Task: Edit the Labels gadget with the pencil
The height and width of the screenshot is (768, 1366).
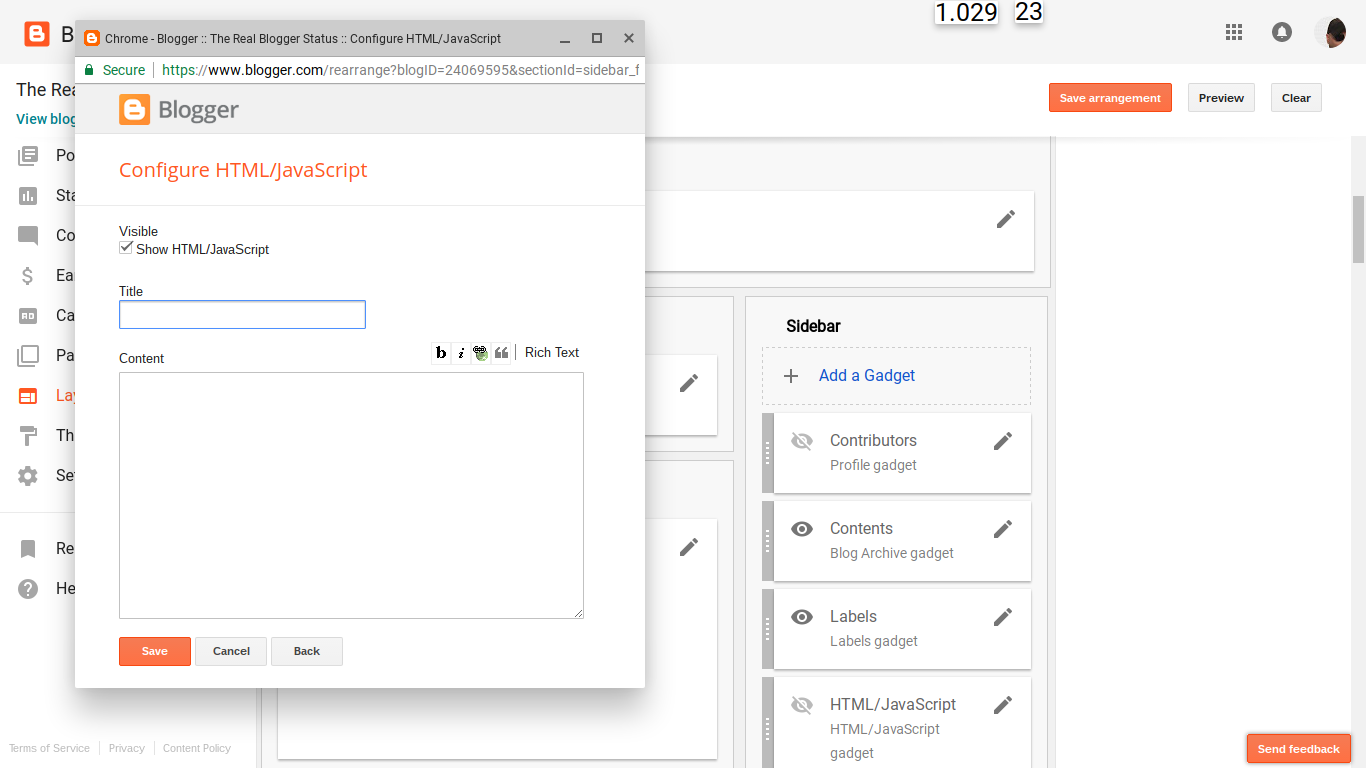Action: pos(1003,617)
